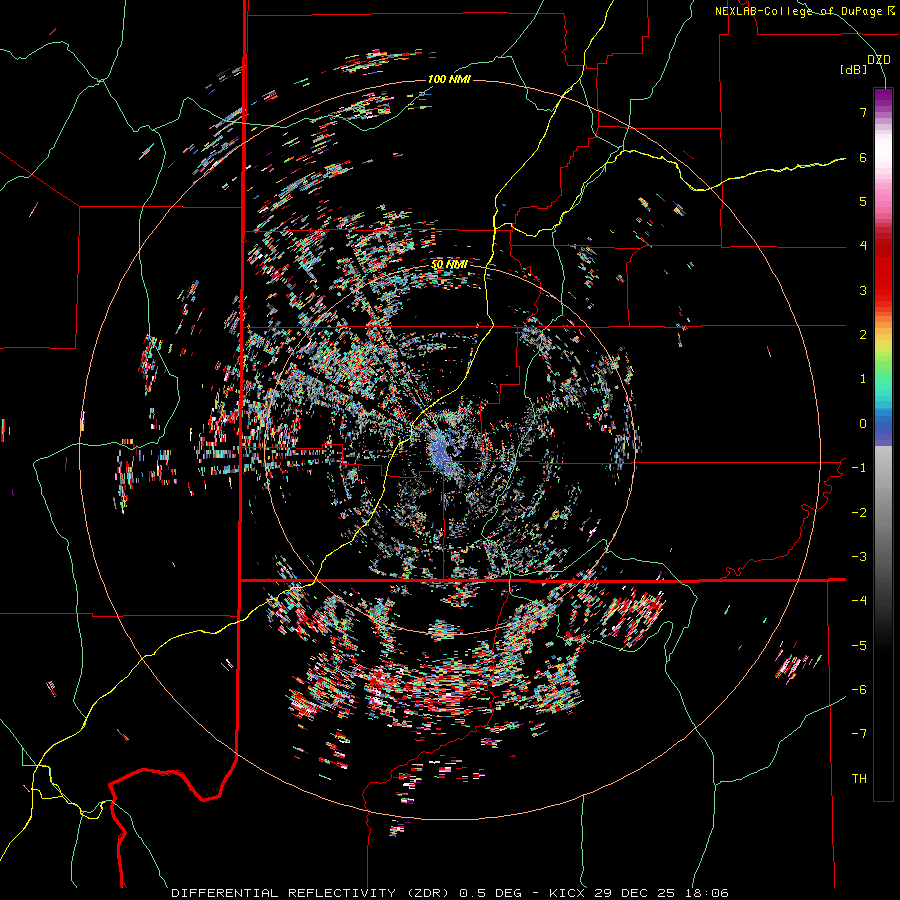Select the 3 dB scale value
This screenshot has width=900, height=900.
(x=863, y=290)
